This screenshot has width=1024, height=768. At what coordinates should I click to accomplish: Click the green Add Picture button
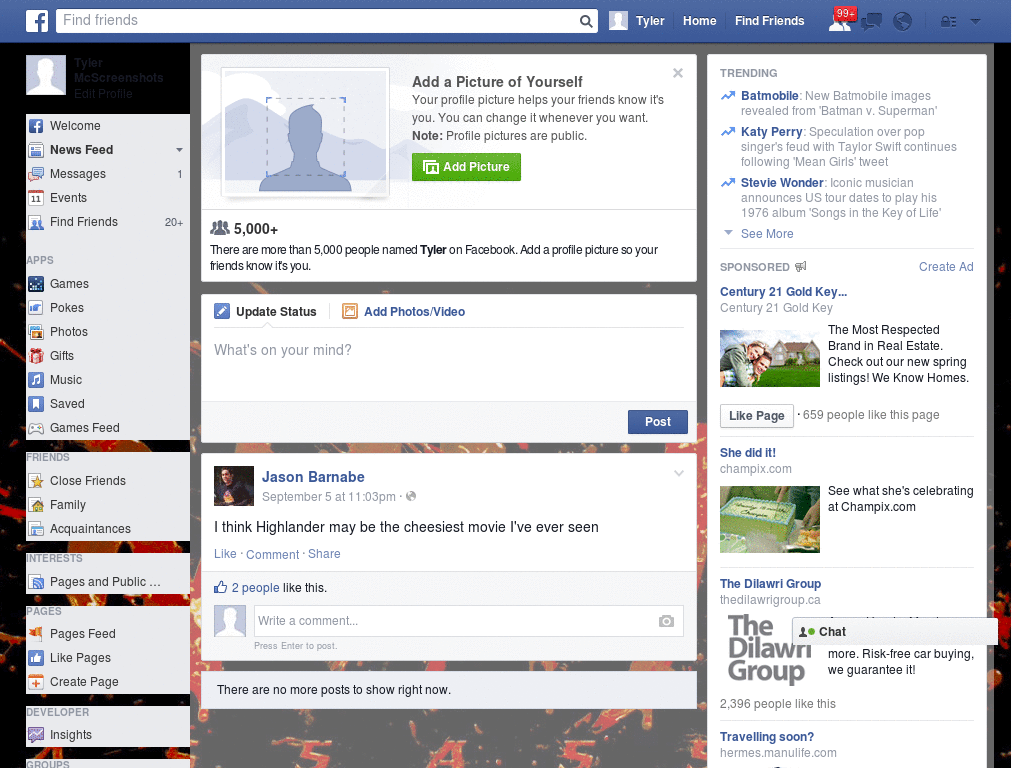click(466, 167)
